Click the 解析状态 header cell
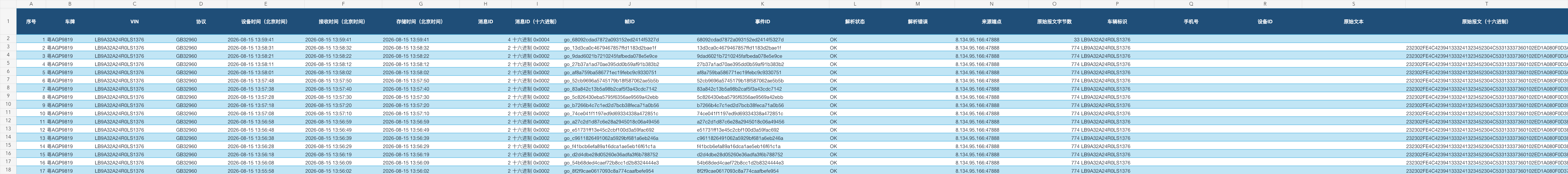The image size is (1568, 174). click(855, 22)
